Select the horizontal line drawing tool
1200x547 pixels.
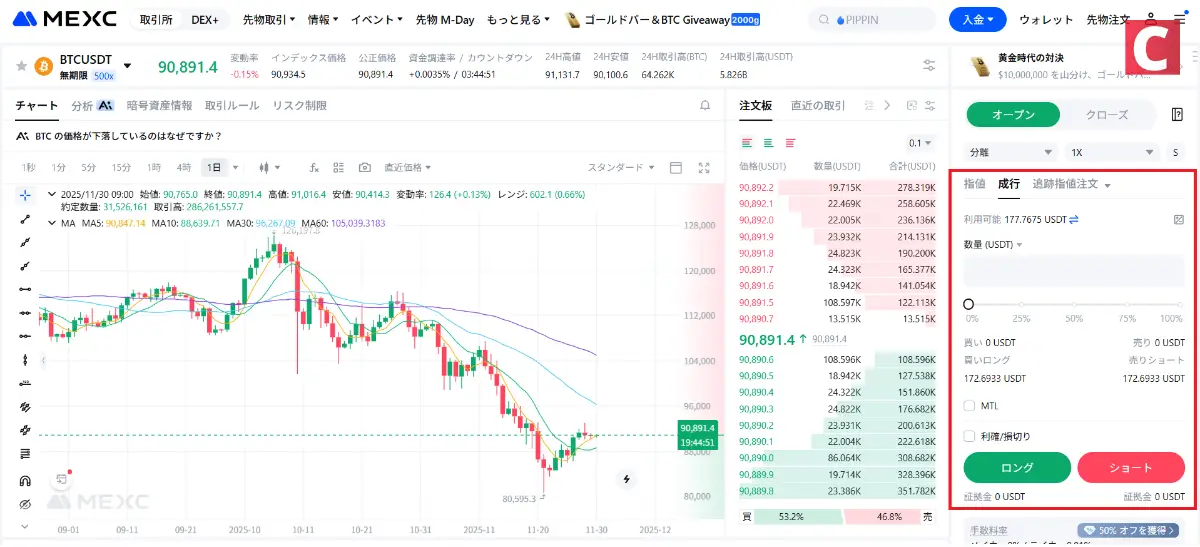tap(25, 288)
